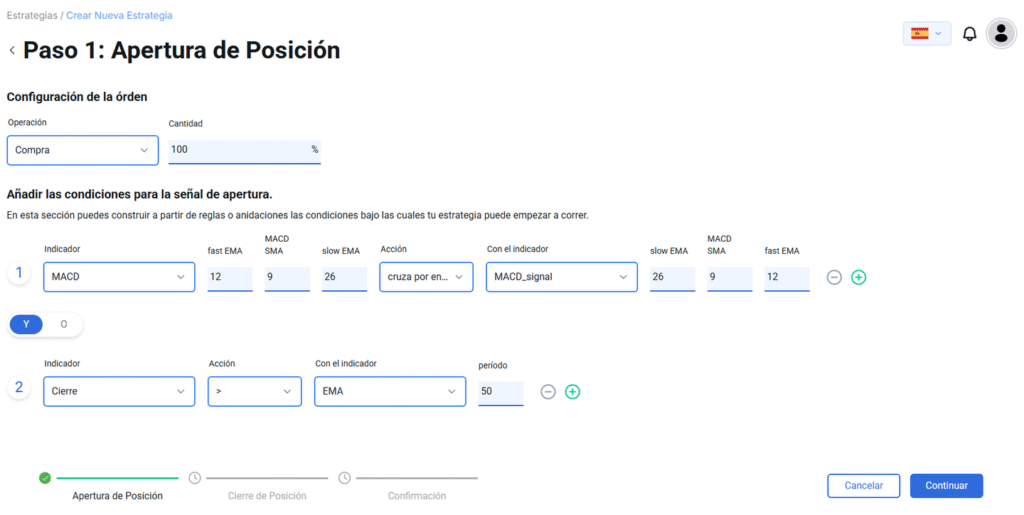Remove condition 1 with the minus icon
Screen dimensions: 1024x515
click(x=834, y=277)
